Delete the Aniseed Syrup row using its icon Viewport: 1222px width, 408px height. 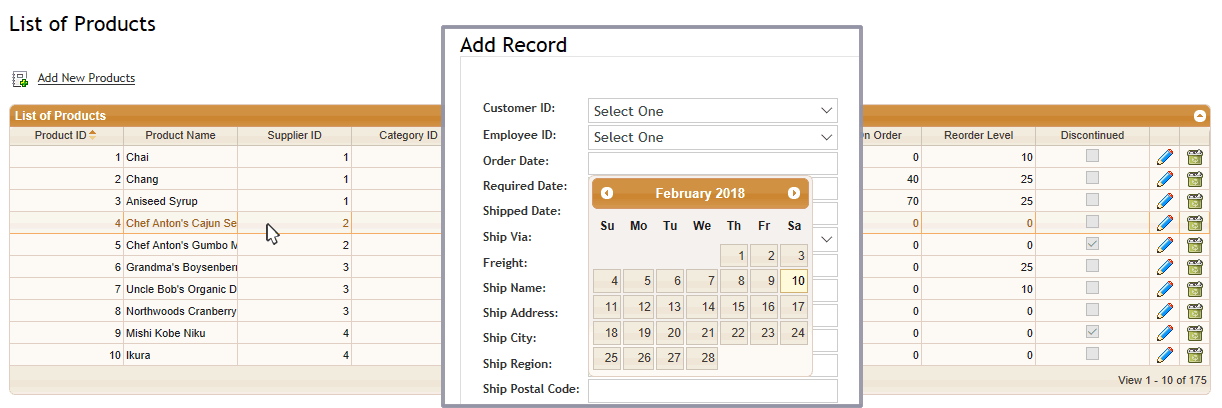[x=1195, y=201]
